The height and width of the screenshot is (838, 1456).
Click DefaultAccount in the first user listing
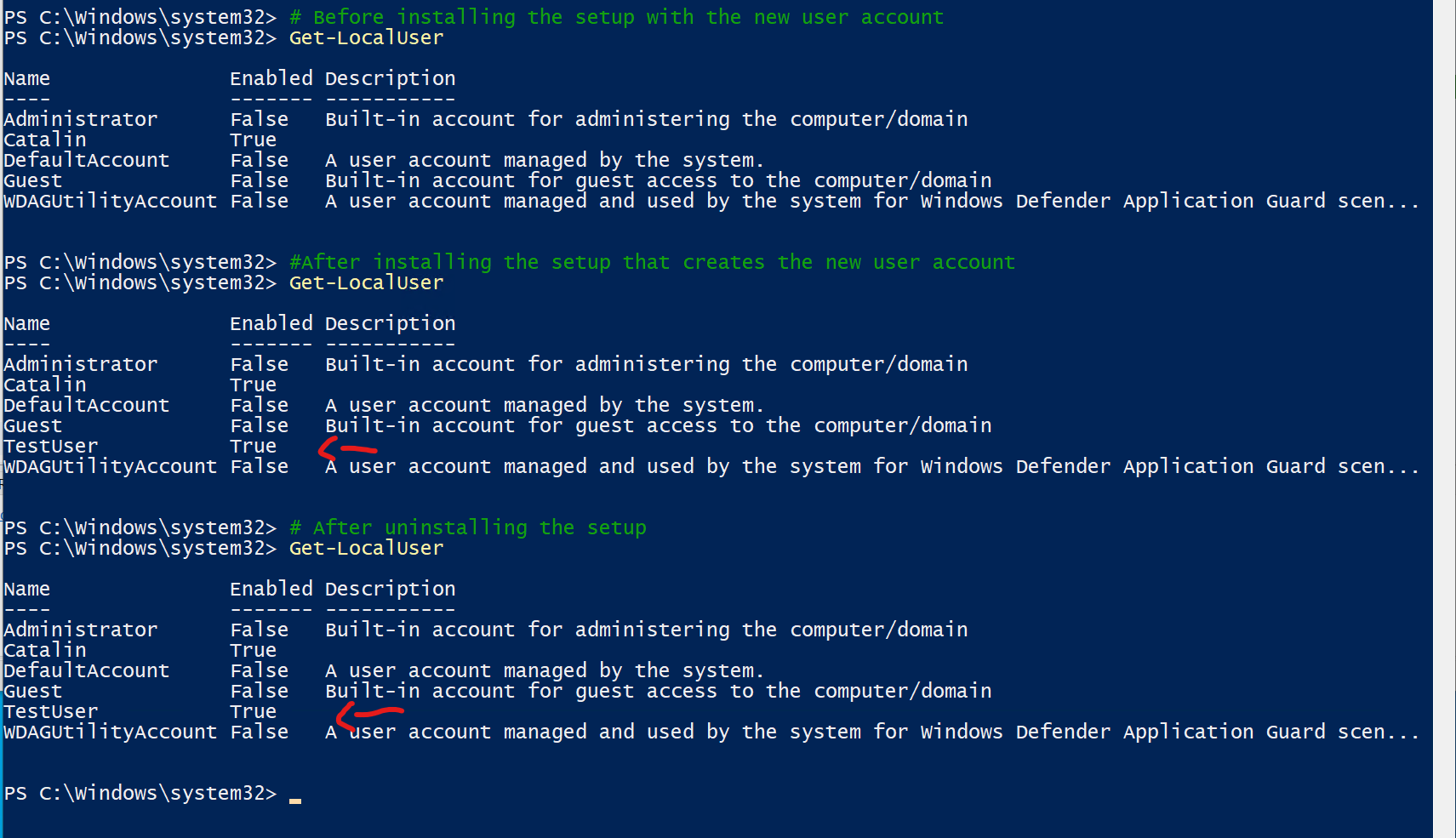(87, 161)
